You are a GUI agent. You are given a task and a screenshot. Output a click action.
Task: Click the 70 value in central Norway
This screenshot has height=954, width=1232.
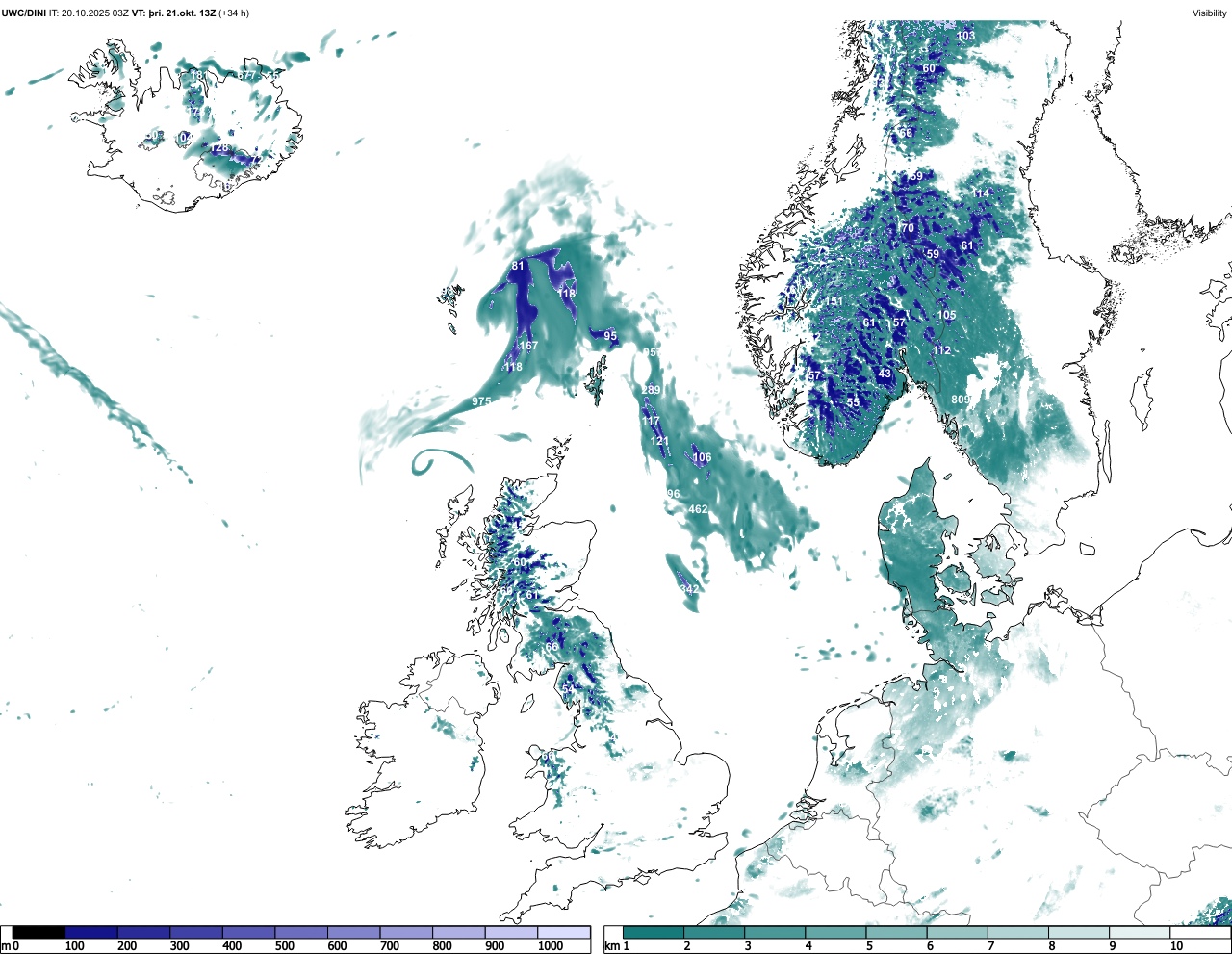tap(907, 229)
